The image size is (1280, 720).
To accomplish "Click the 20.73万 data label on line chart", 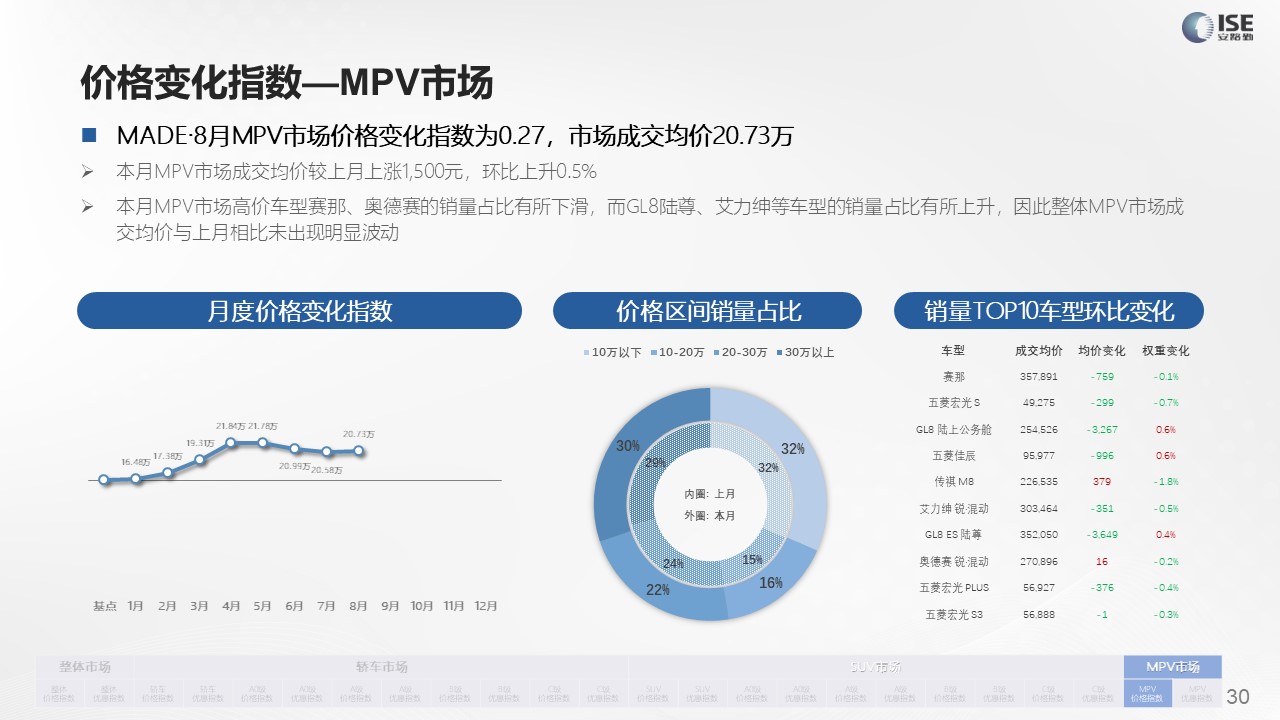I will point(358,434).
